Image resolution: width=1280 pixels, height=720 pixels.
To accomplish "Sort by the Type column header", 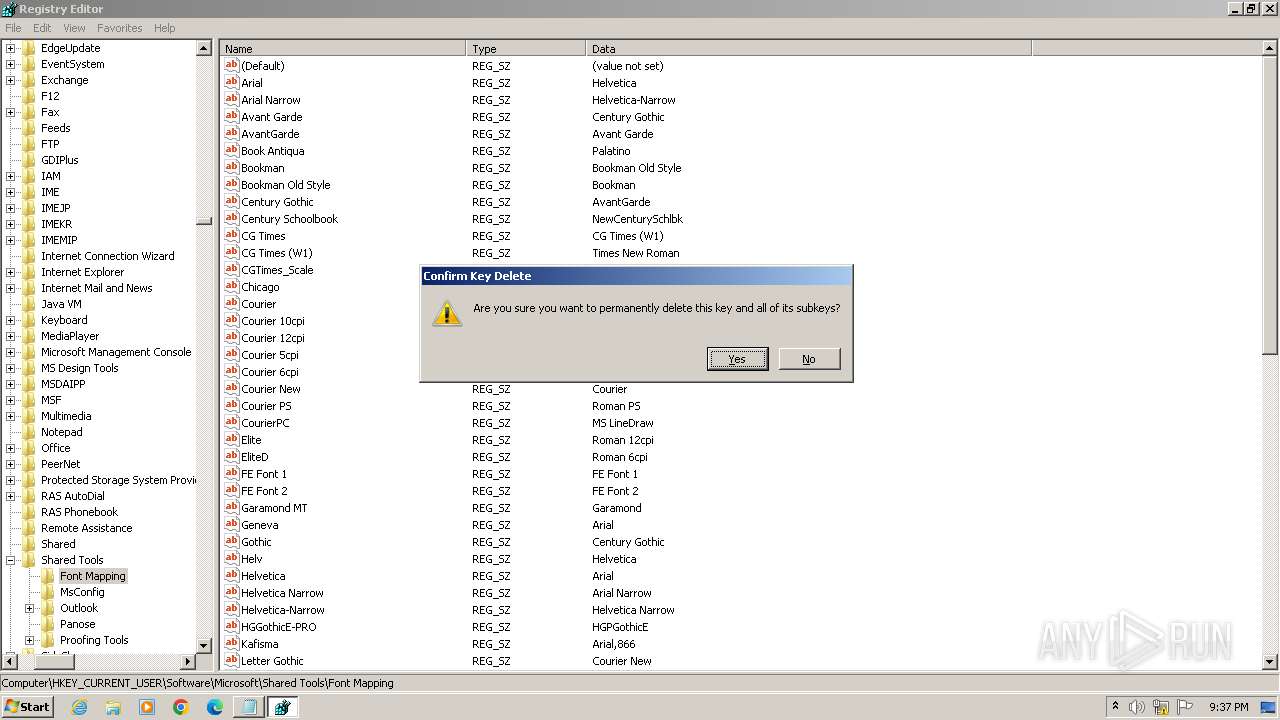I will tap(526, 48).
